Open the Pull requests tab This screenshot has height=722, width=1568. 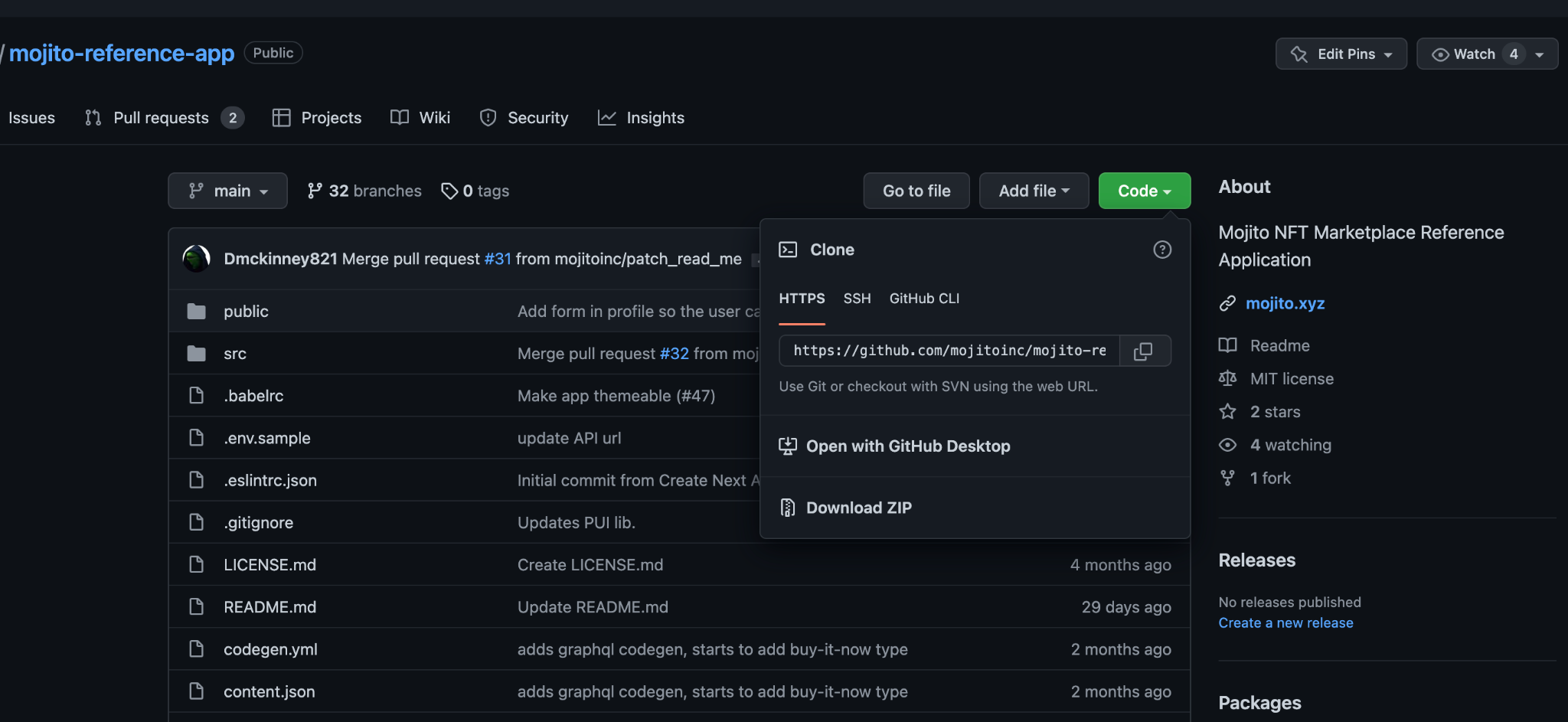(164, 118)
